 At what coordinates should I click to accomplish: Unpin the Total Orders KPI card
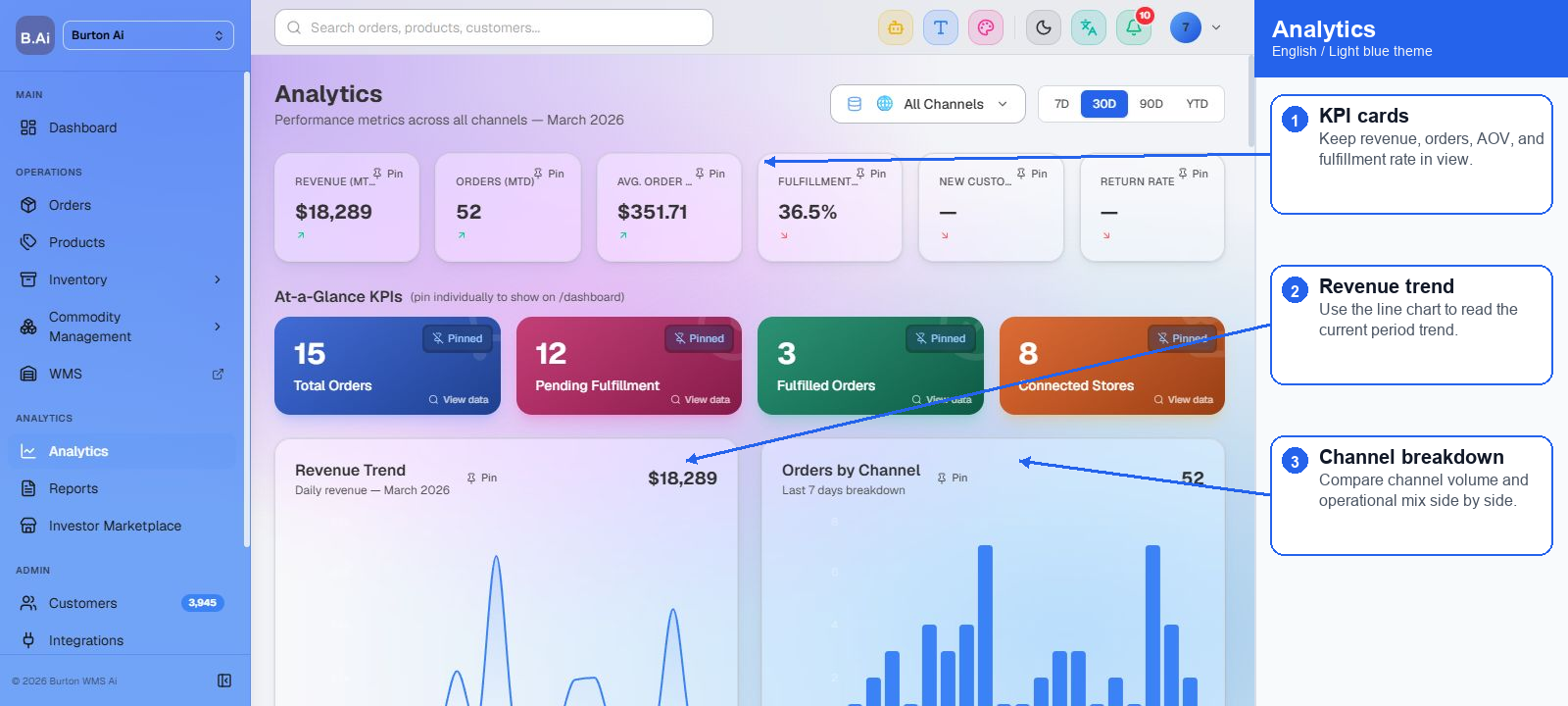coord(458,338)
